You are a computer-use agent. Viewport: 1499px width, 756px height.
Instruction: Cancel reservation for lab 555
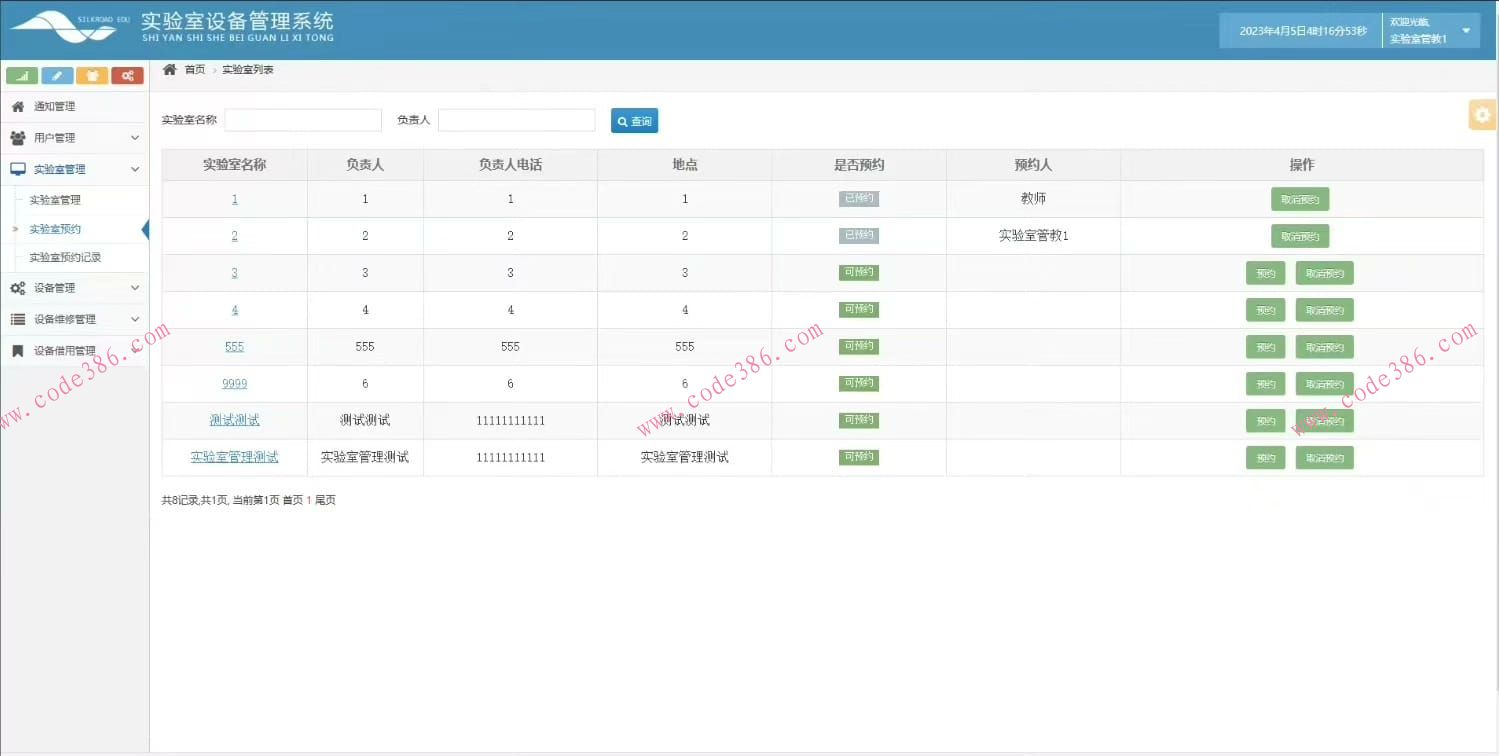(x=1325, y=347)
